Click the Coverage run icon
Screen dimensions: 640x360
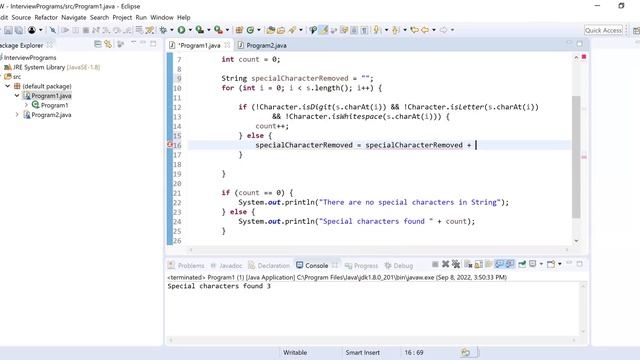point(200,30)
